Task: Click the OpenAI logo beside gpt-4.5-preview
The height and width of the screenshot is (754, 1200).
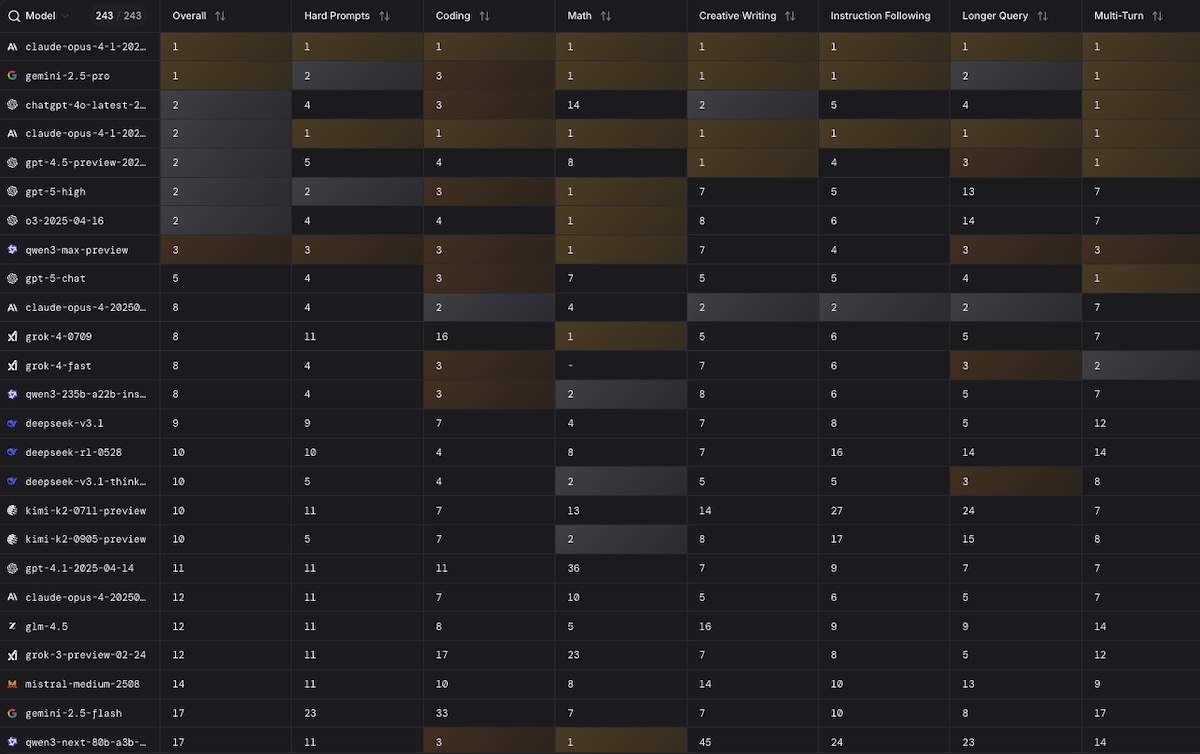Action: 12,162
